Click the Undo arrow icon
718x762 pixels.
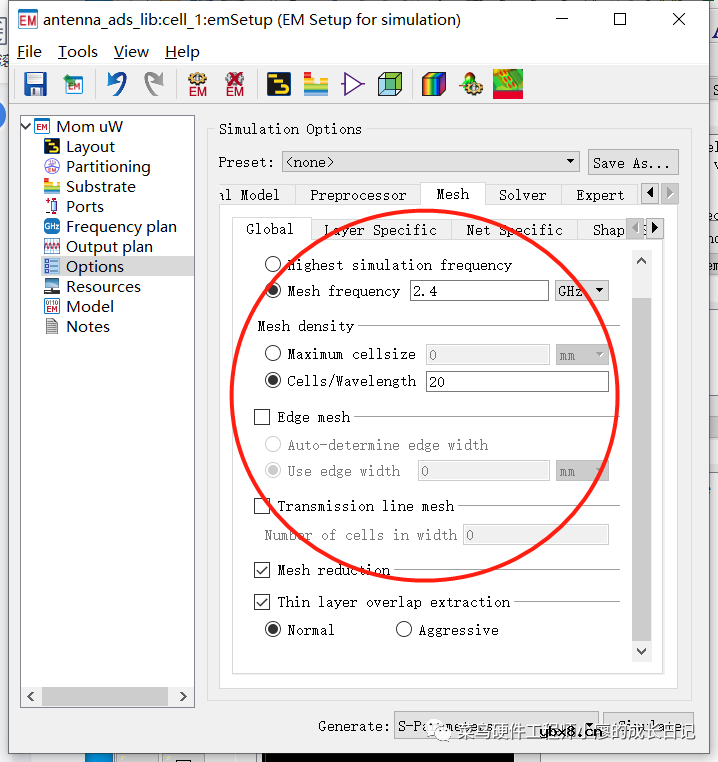tap(117, 85)
